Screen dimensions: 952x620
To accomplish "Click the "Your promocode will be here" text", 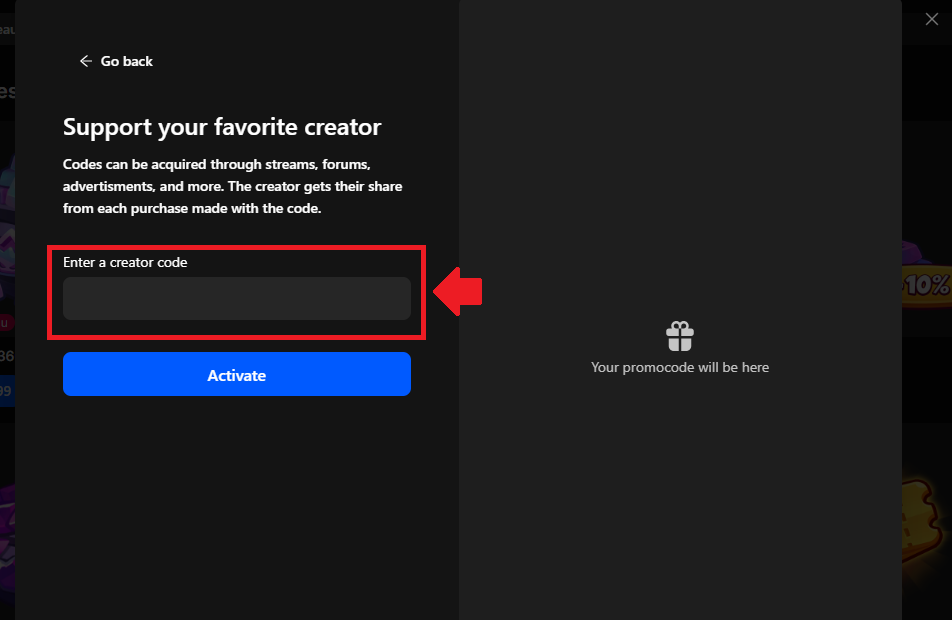I will pyautogui.click(x=680, y=367).
